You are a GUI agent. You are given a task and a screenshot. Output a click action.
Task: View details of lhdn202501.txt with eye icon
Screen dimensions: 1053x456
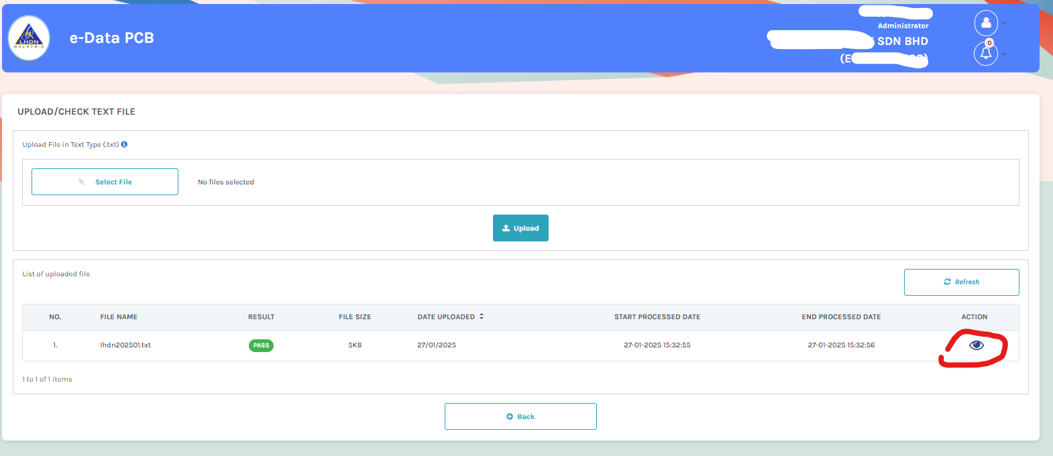pos(976,345)
